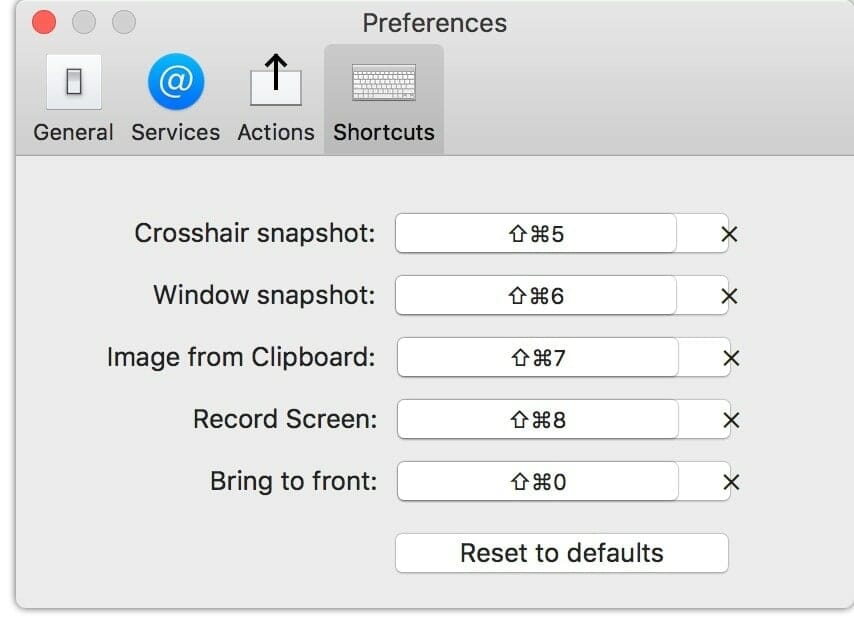Screen dimensions: 854x624
Task: Click the keyboard icon for Shortcuts
Action: 383,83
